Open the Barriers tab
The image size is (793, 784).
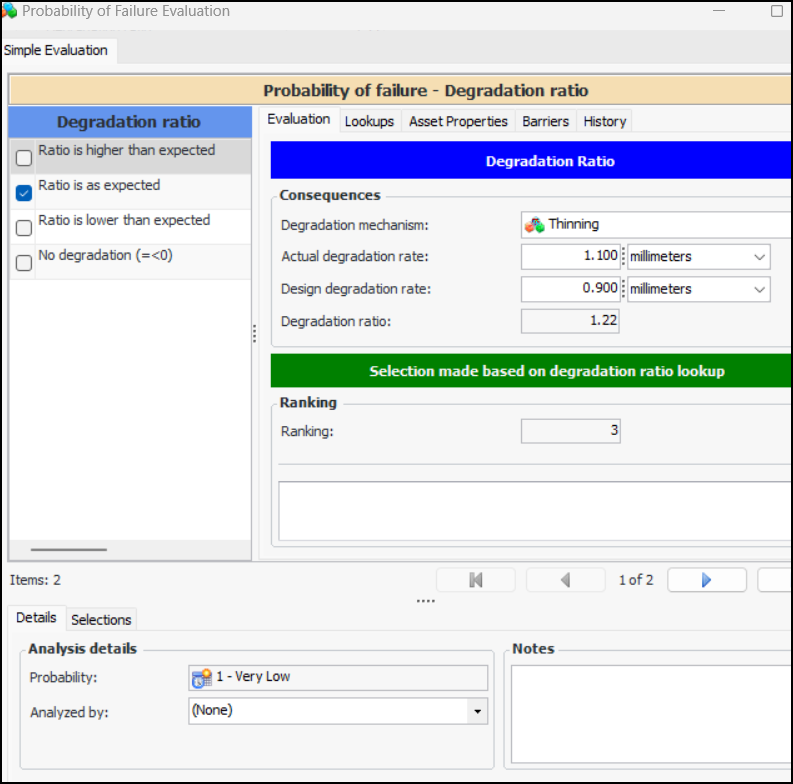[545, 121]
